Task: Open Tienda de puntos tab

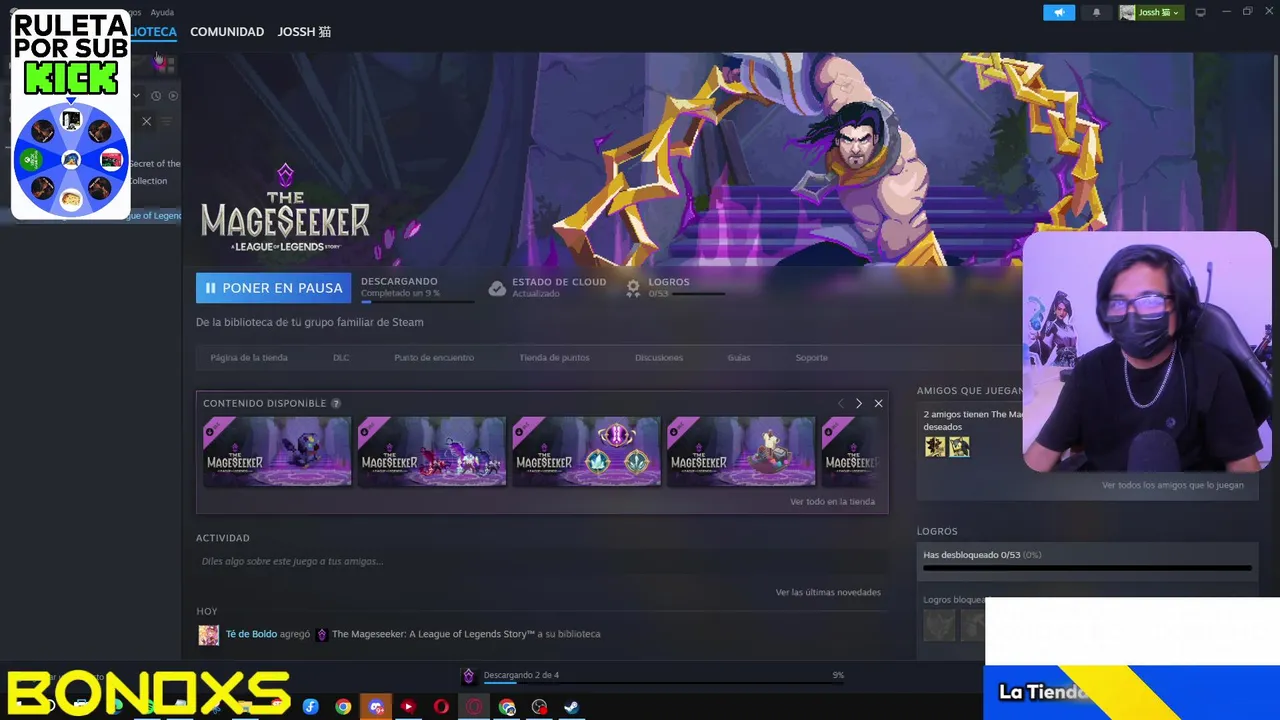Action: pyautogui.click(x=554, y=357)
